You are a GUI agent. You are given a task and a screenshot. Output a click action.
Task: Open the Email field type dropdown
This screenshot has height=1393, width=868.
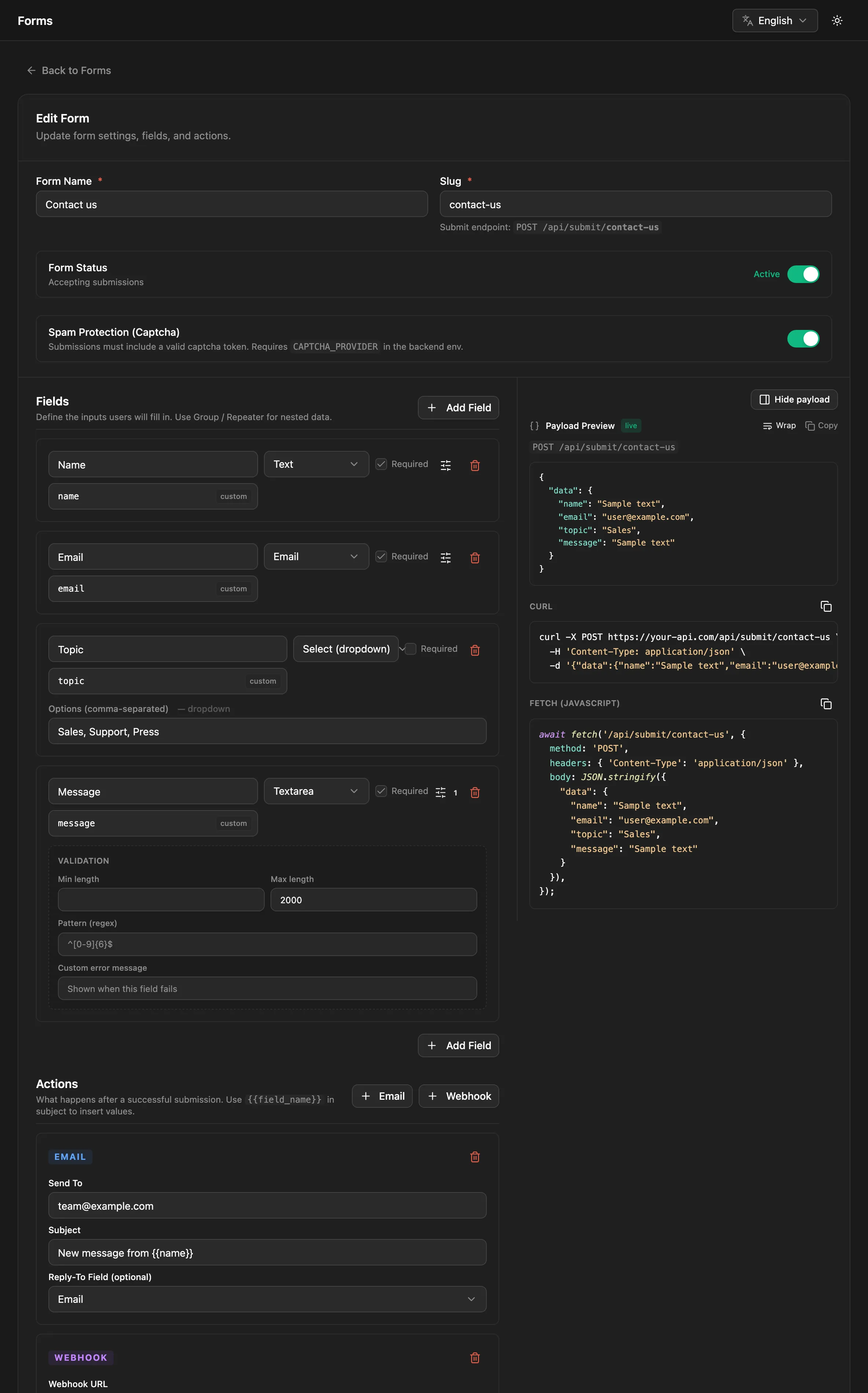coord(316,556)
